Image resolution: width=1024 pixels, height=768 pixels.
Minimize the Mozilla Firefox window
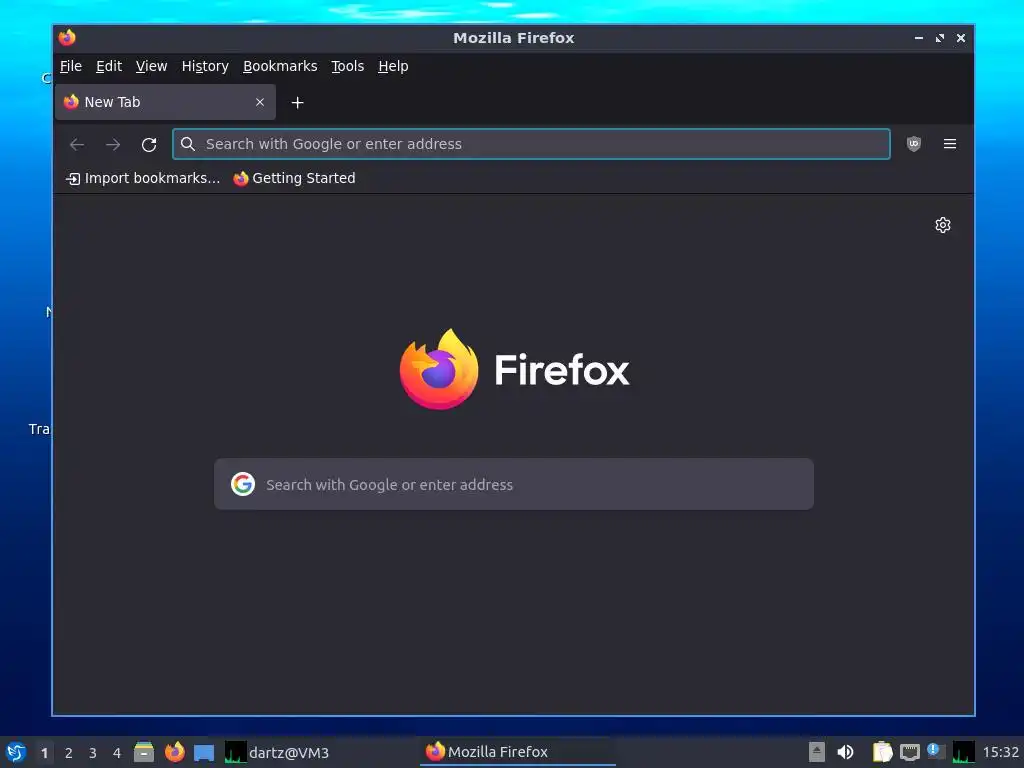pyautogui.click(x=918, y=38)
